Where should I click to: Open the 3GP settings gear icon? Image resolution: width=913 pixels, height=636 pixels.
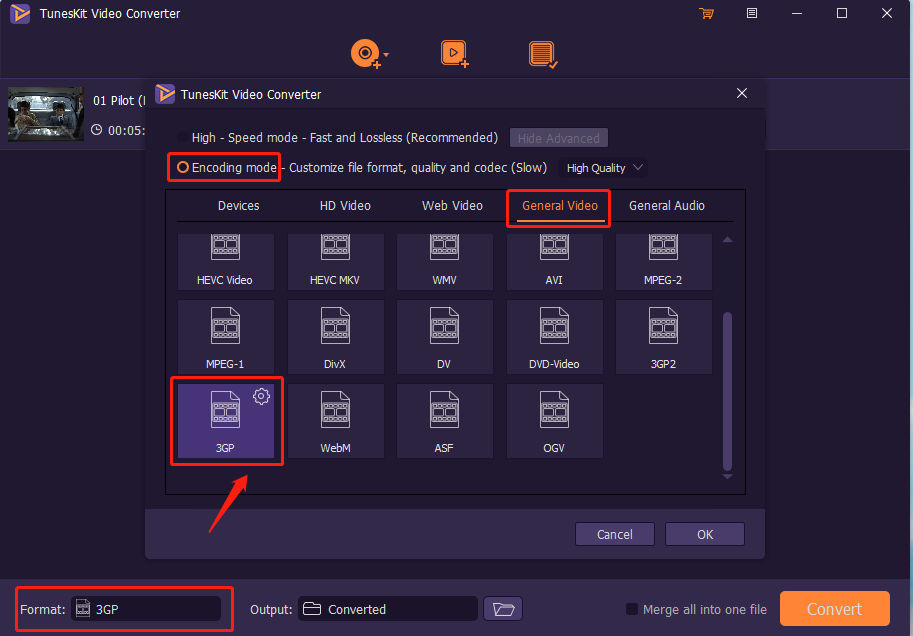point(261,396)
